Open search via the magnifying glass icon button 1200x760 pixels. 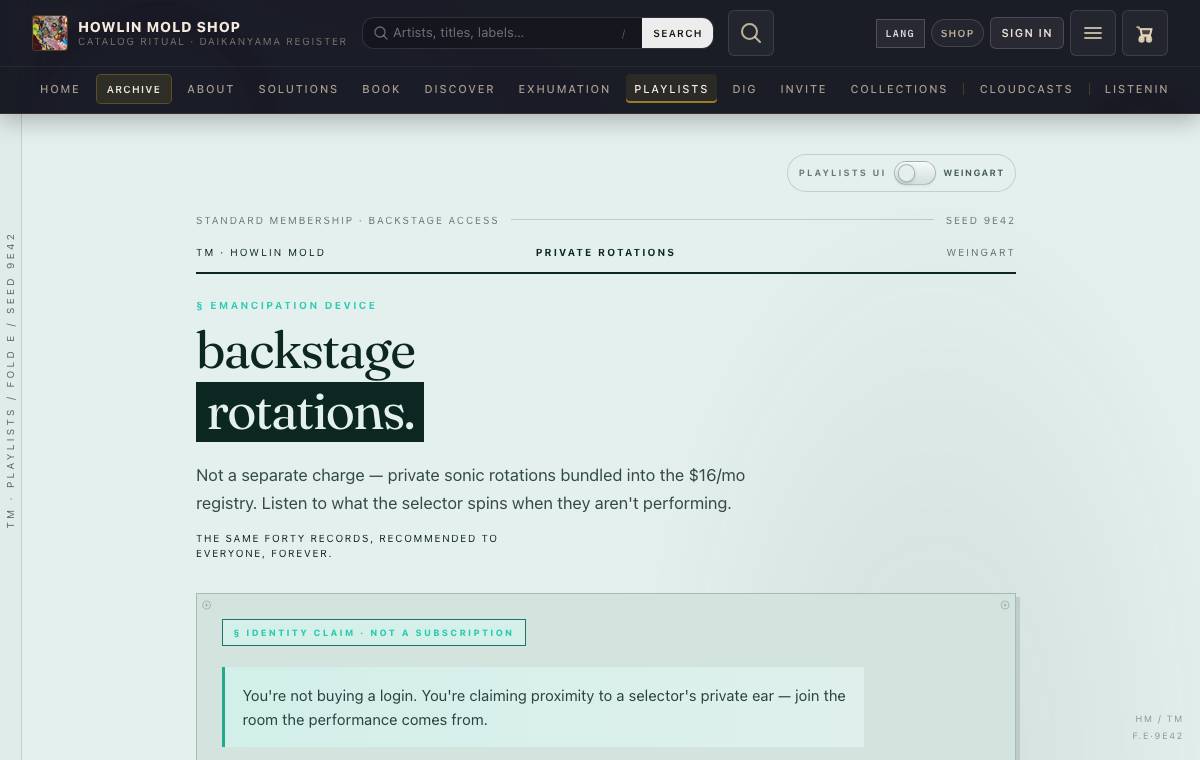[x=751, y=33]
